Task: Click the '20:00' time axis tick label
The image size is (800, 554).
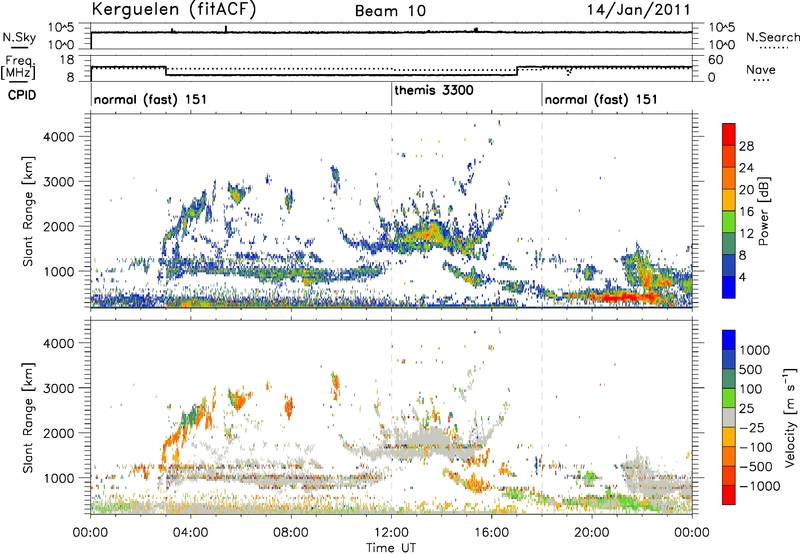Action: tap(592, 533)
